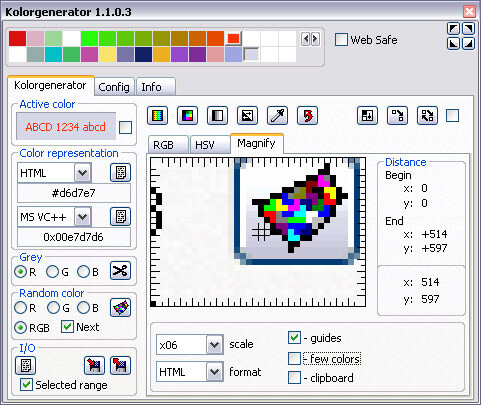
Task: Click the #d6d7e7 HTML color value field
Action: click(x=74, y=193)
